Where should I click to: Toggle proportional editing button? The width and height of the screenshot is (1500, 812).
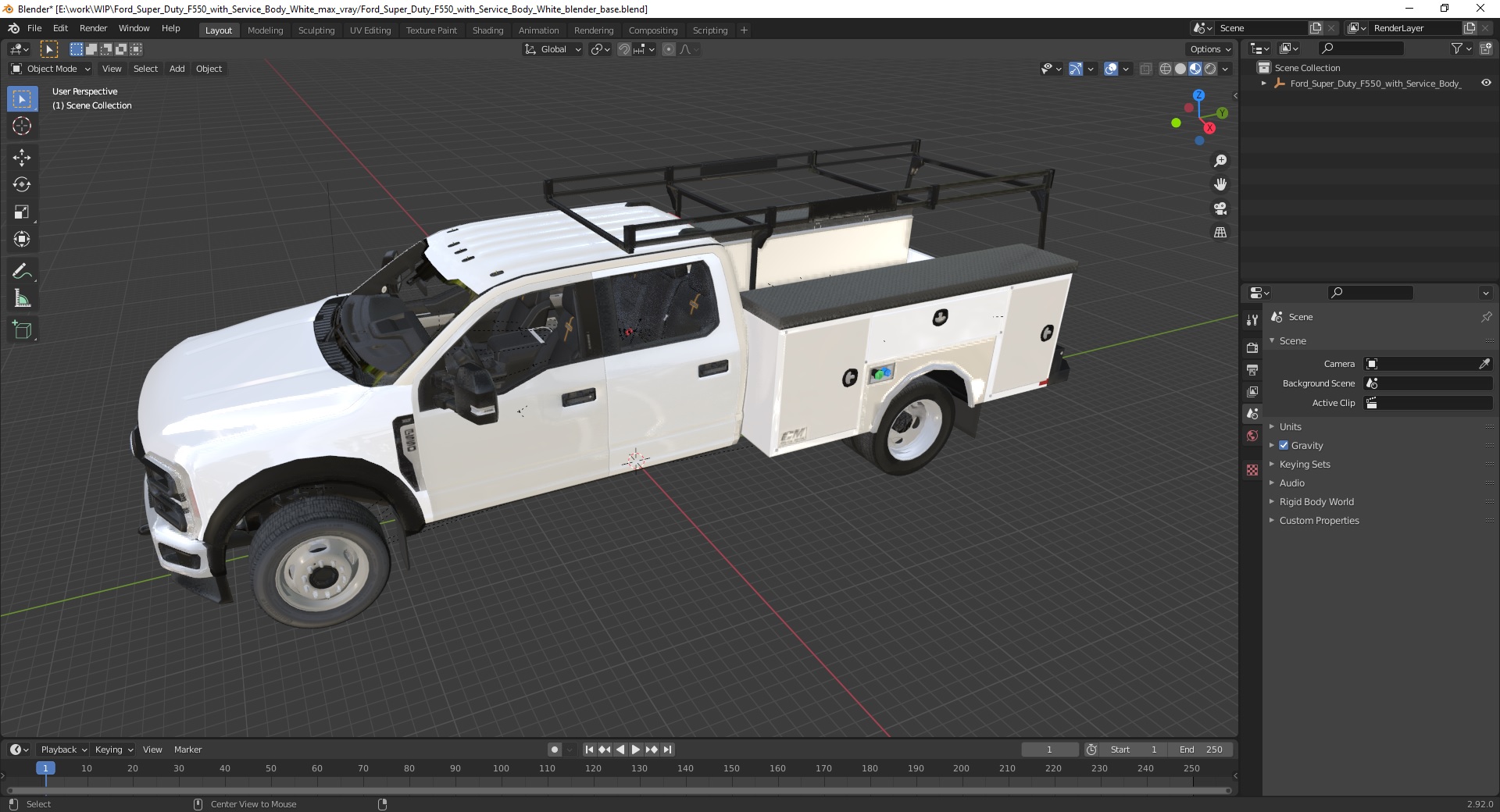[x=669, y=49]
